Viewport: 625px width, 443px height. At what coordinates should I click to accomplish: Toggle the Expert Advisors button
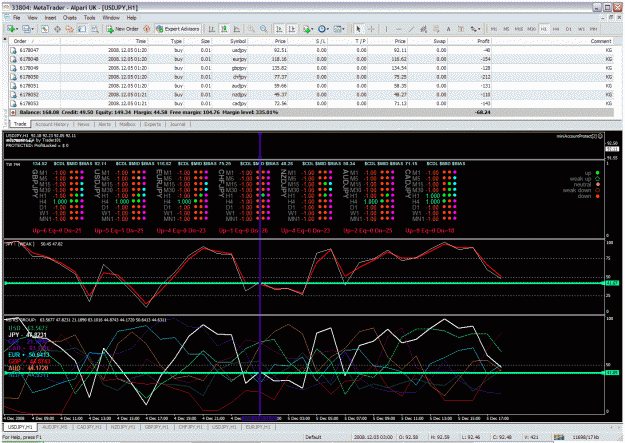pyautogui.click(x=178, y=29)
